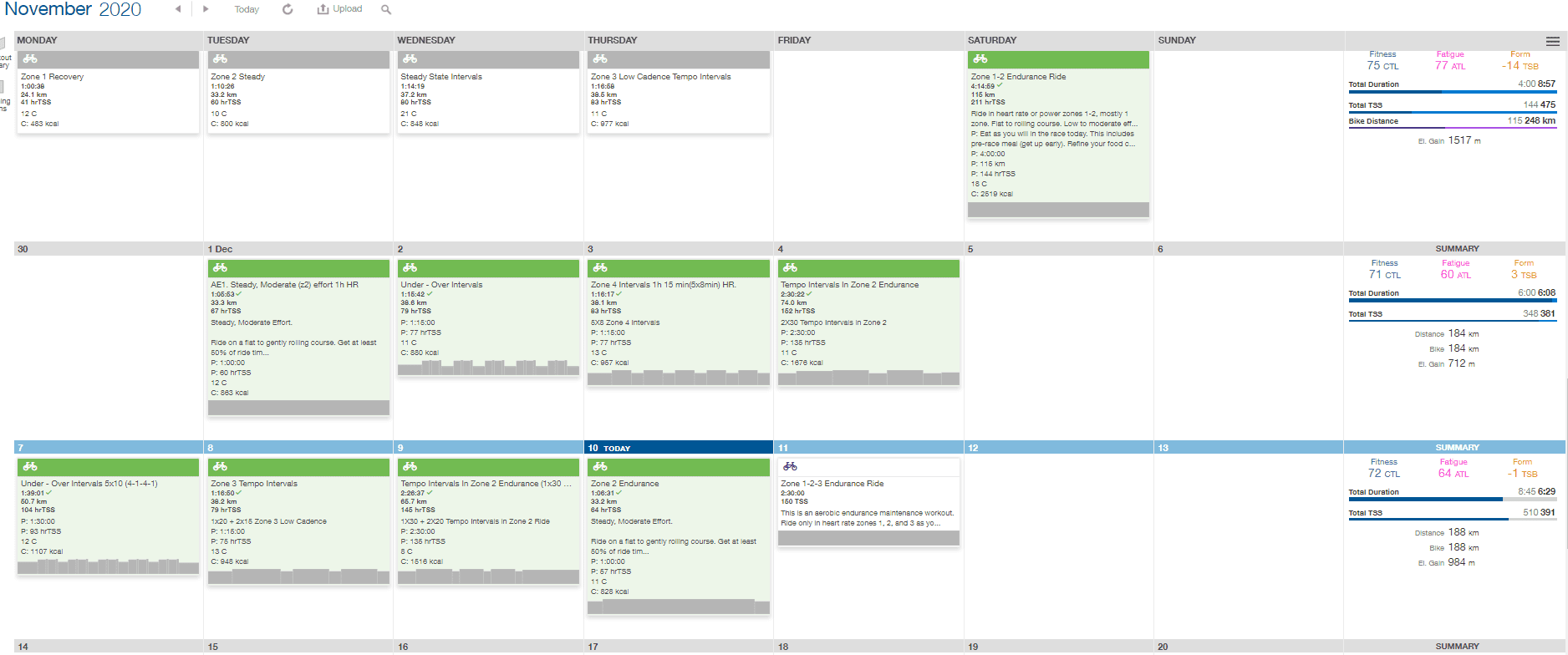The height and width of the screenshot is (655, 1568).
Task: Click the November 2020 month title
Action: click(73, 10)
